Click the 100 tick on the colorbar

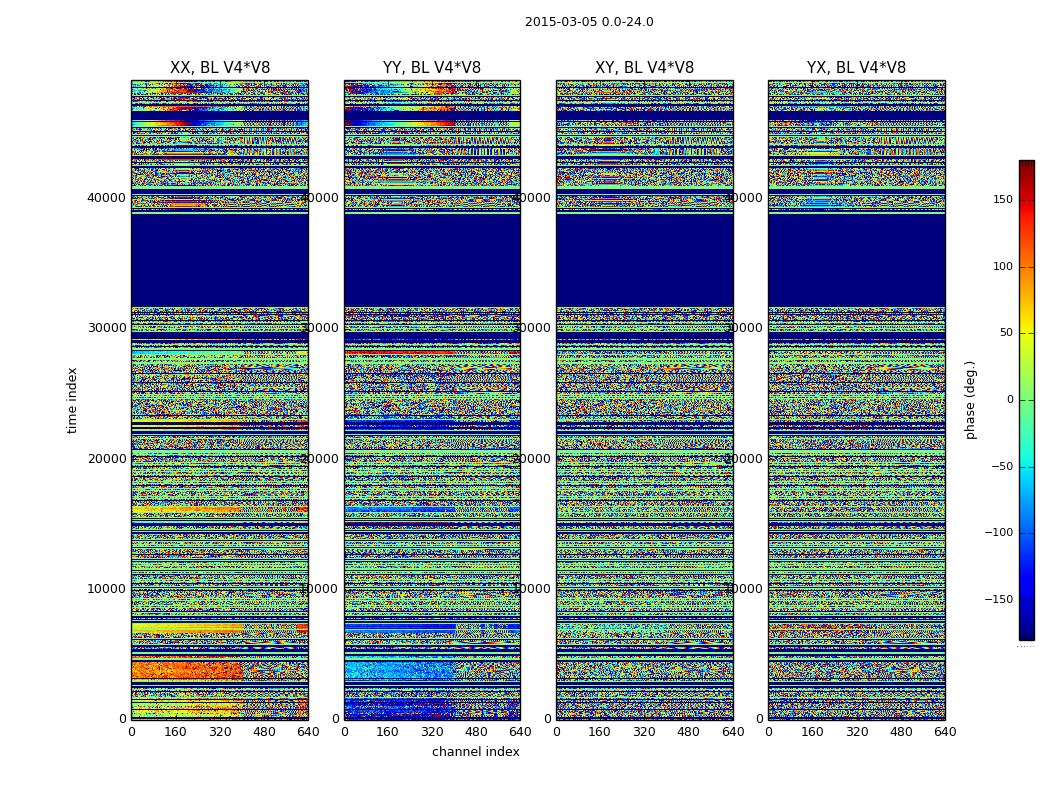pyautogui.click(x=1002, y=266)
